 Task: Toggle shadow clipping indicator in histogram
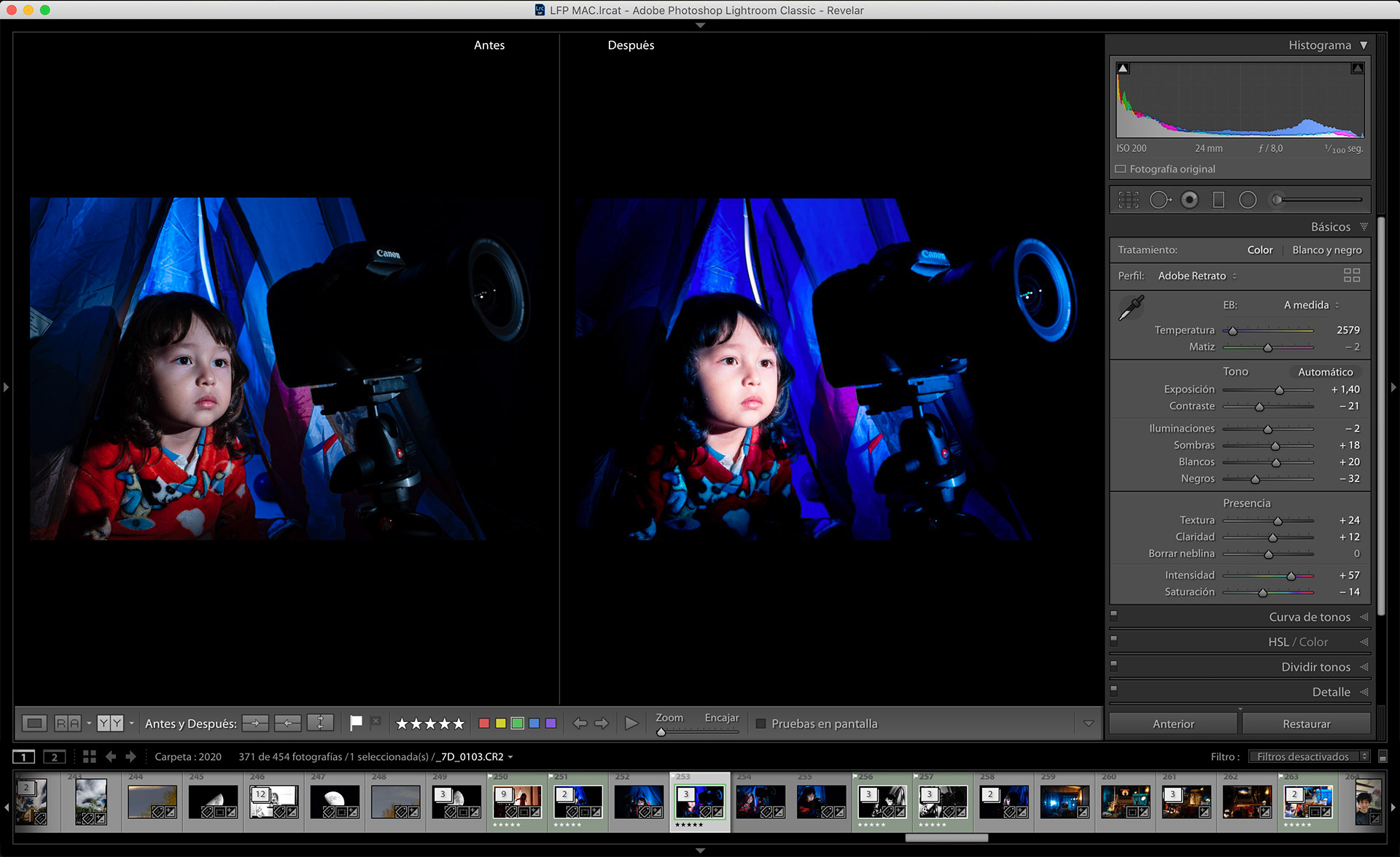pyautogui.click(x=1124, y=69)
